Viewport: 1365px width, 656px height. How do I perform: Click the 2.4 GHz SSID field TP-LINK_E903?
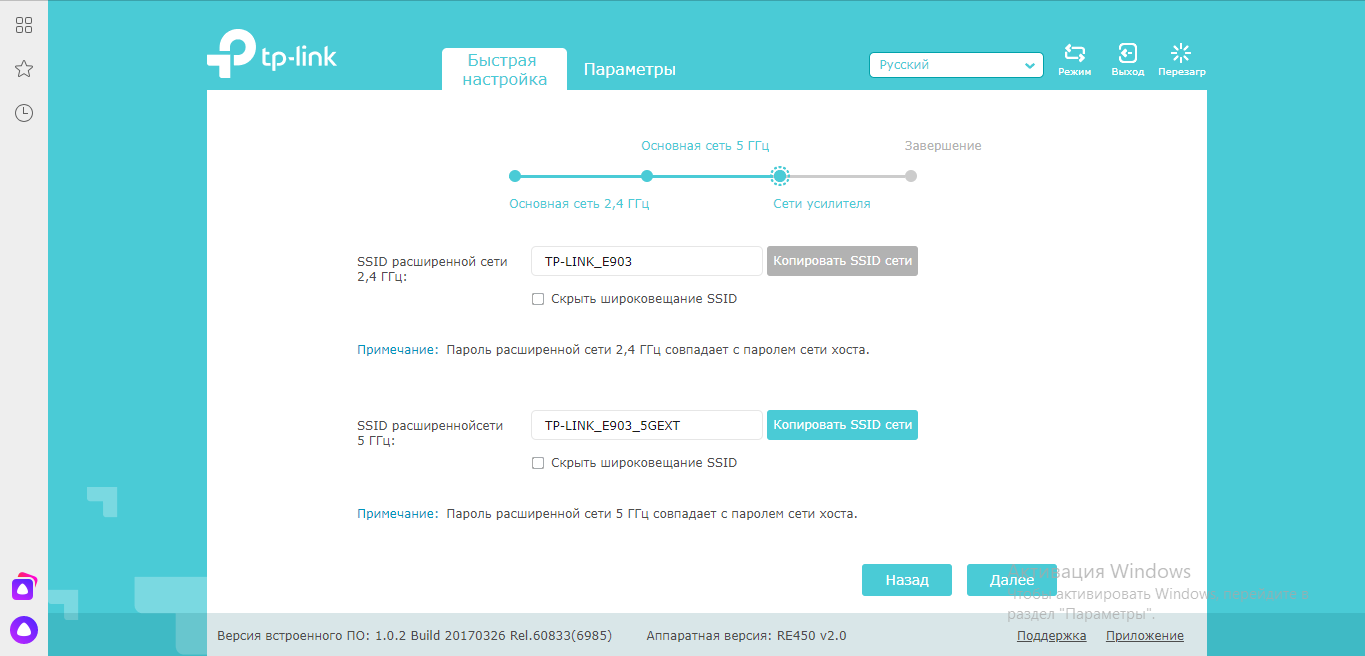pyautogui.click(x=647, y=261)
